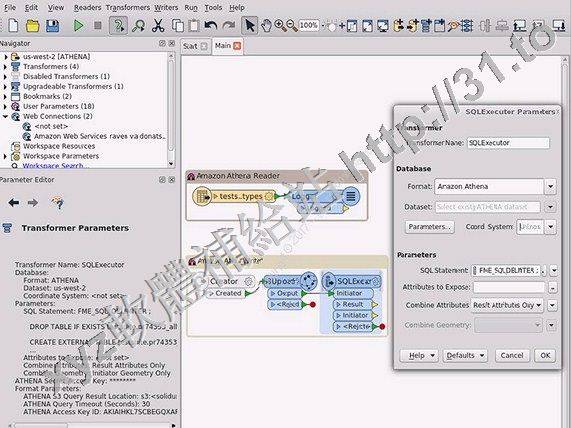This screenshot has height=428, width=571.
Task: Open the Tools menu
Action: (x=213, y=8)
